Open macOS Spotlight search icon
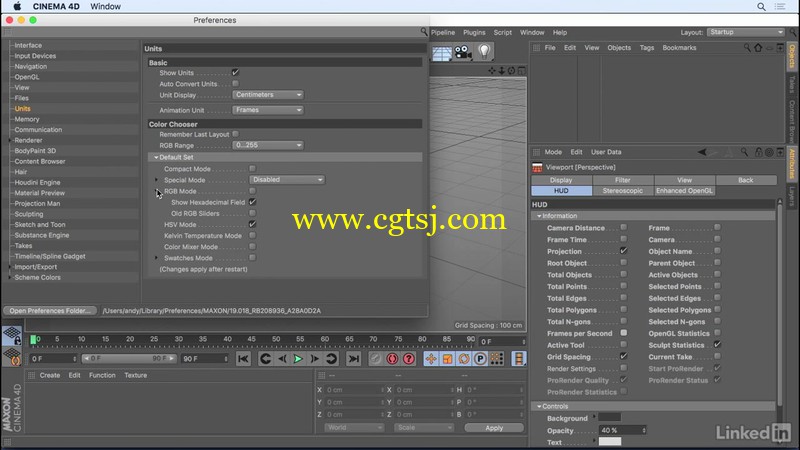The image size is (800, 450). pos(761,7)
